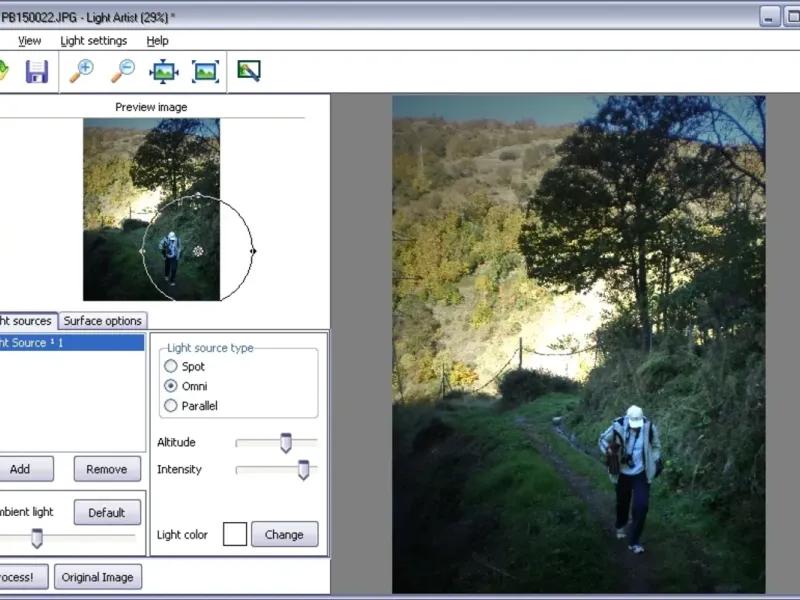Click the image edit pencil toolbar icon
This screenshot has height=600, width=800.
249,71
